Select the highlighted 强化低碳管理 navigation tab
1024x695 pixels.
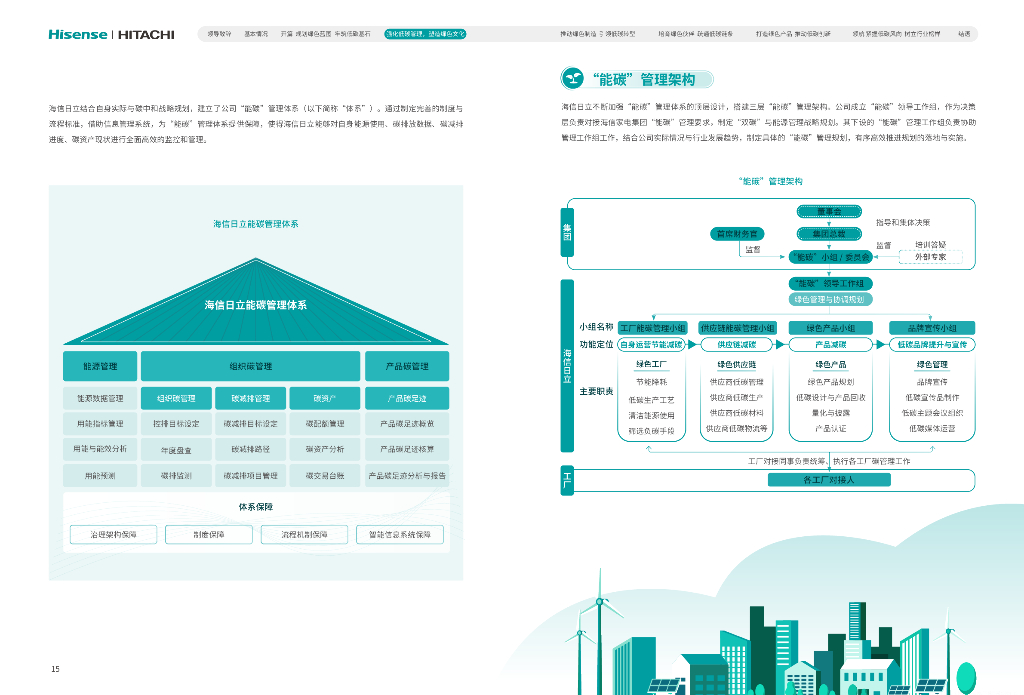point(425,34)
